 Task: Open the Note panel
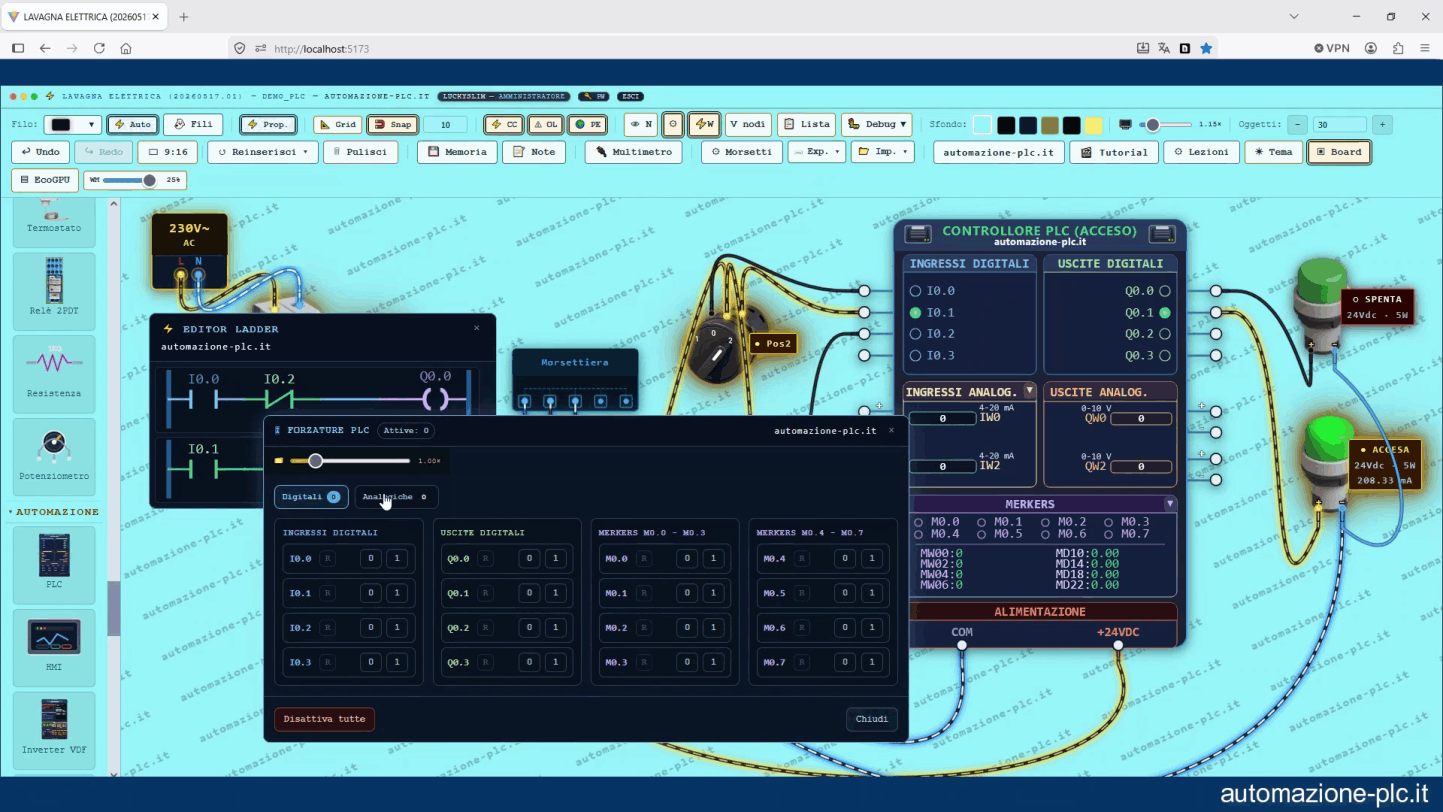[x=534, y=152]
